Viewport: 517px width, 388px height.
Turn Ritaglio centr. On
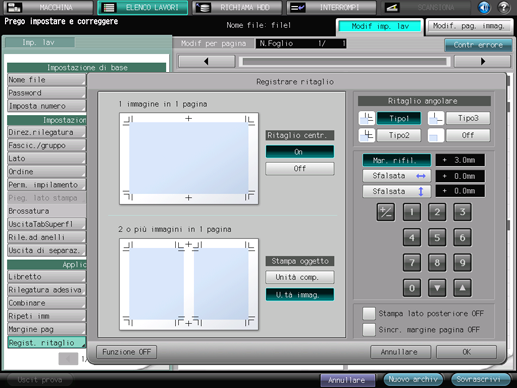(300, 152)
